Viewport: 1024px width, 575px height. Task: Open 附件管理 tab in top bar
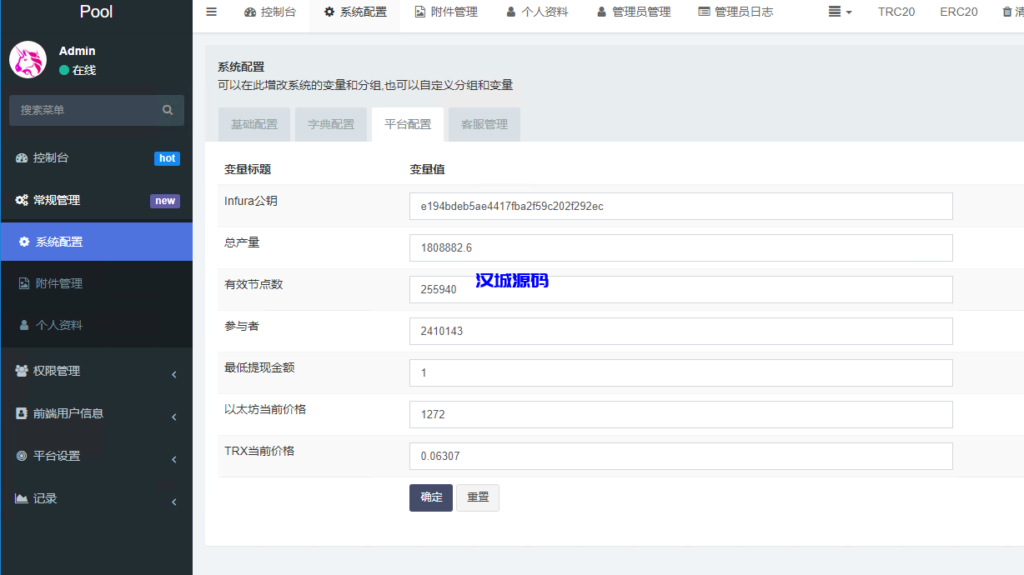pos(446,12)
